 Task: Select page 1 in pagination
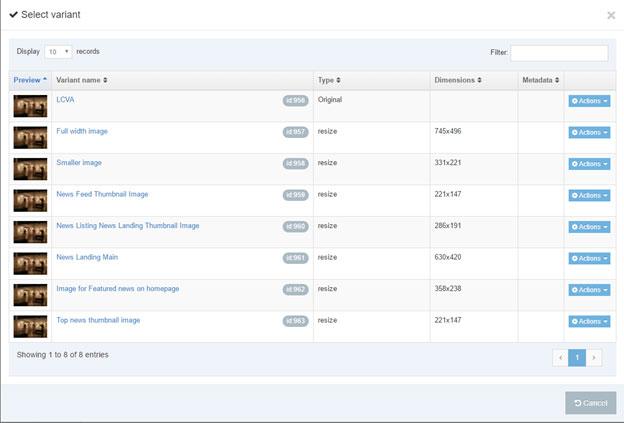[x=577, y=358]
